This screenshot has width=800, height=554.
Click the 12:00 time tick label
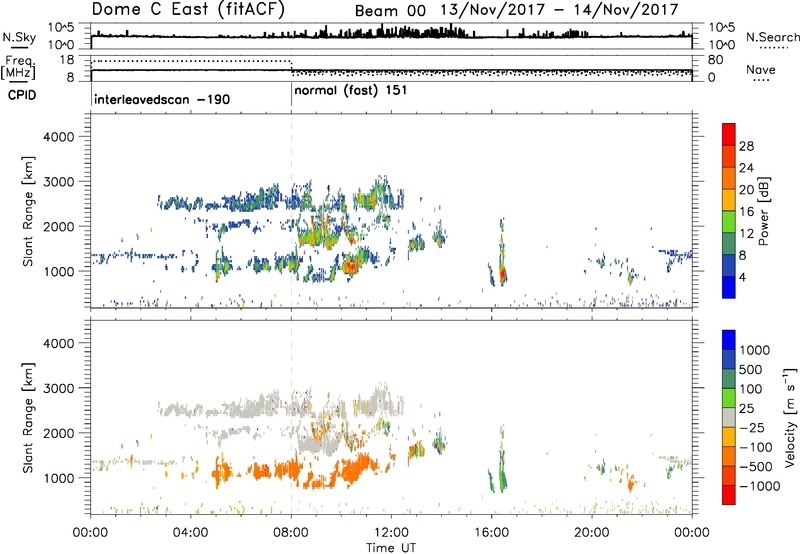pos(391,533)
